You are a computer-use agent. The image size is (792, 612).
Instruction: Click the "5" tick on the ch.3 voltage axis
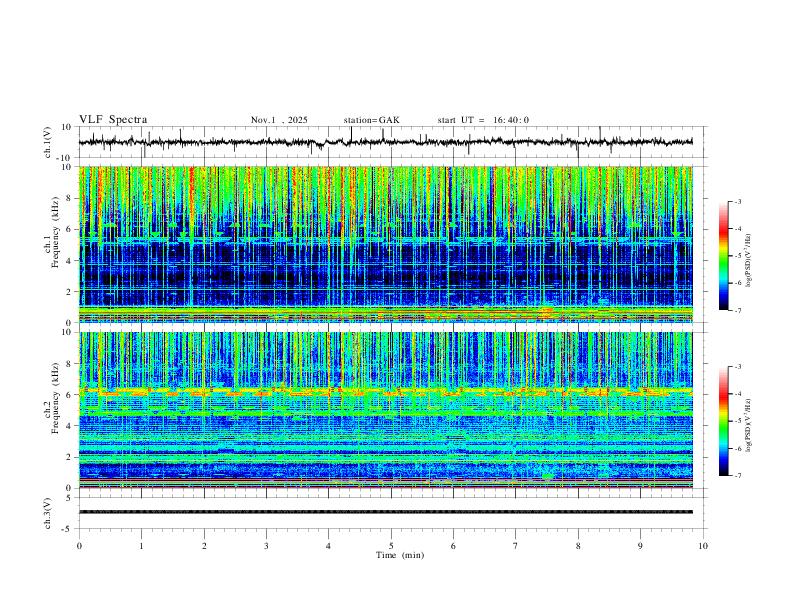pos(70,497)
